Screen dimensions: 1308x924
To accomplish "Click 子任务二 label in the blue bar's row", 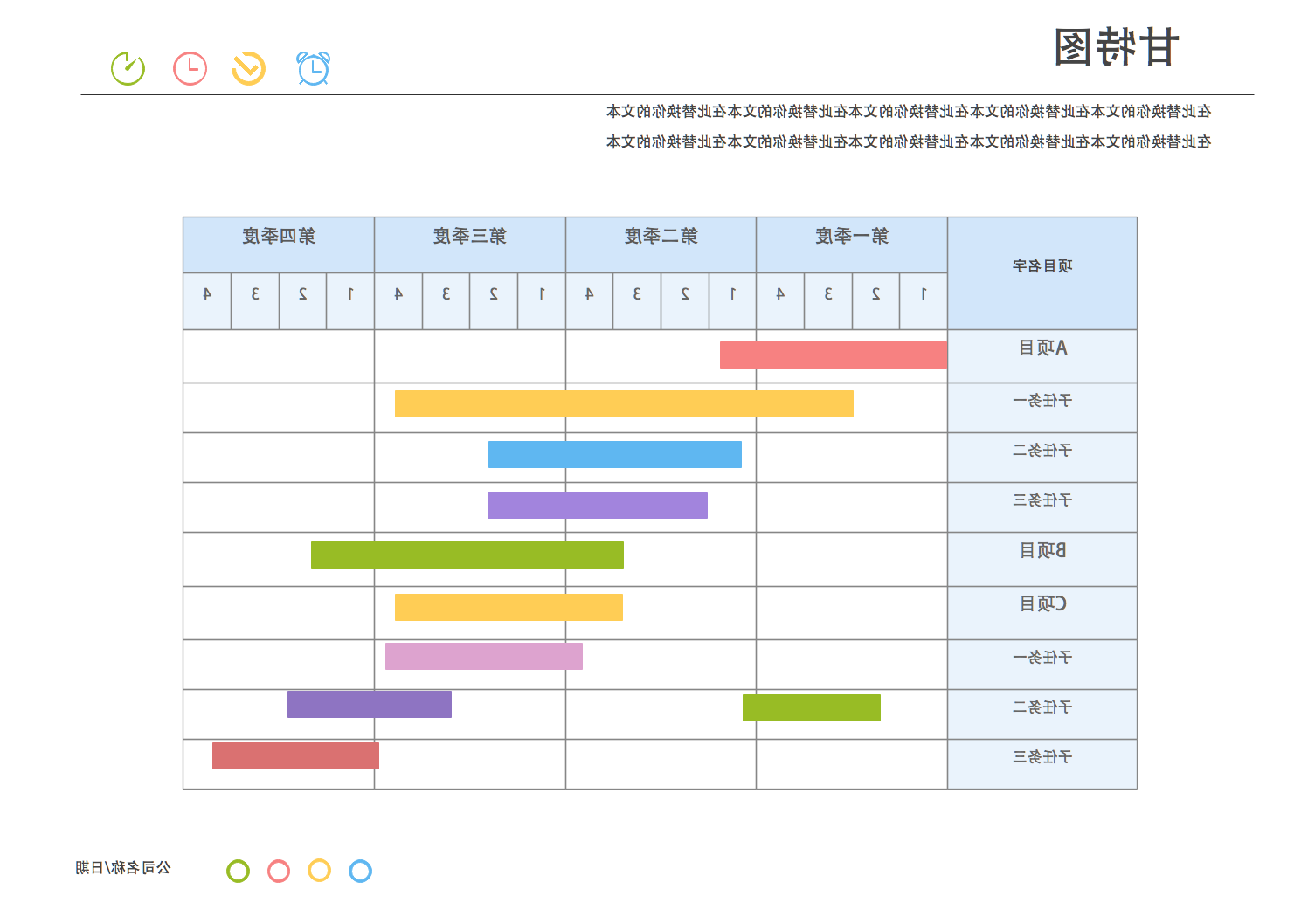I will coord(1042,451).
